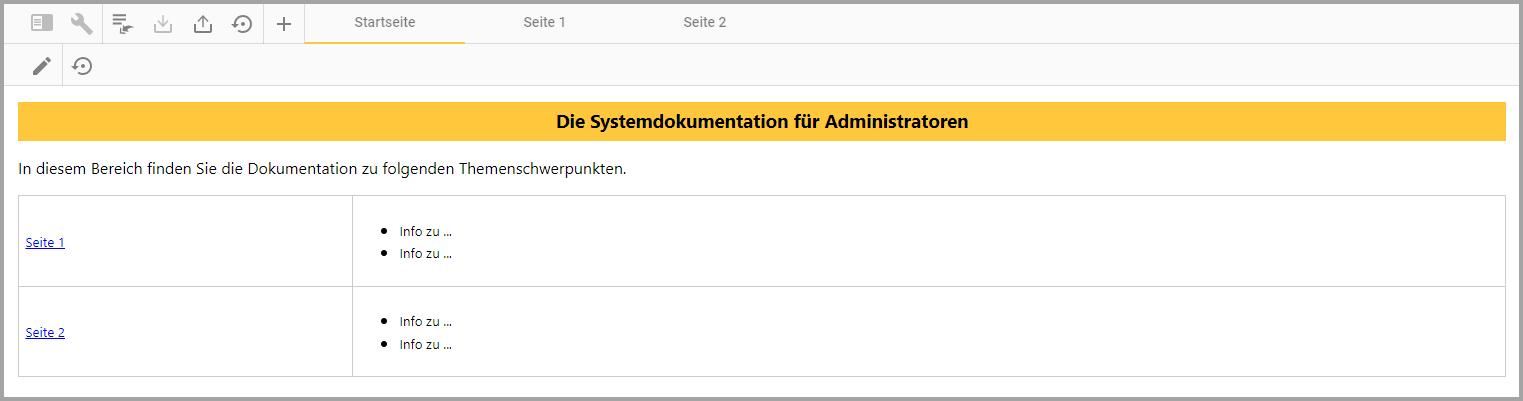
Task: Follow the Seite 1 link in the table
Action: coord(45,242)
